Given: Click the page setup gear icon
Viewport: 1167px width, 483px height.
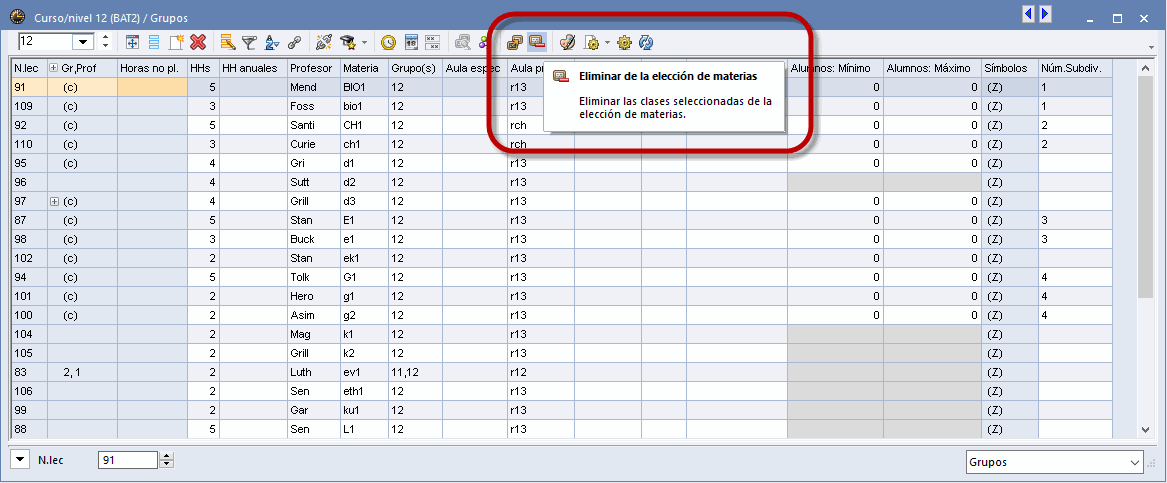Looking at the screenshot, I should click(592, 42).
